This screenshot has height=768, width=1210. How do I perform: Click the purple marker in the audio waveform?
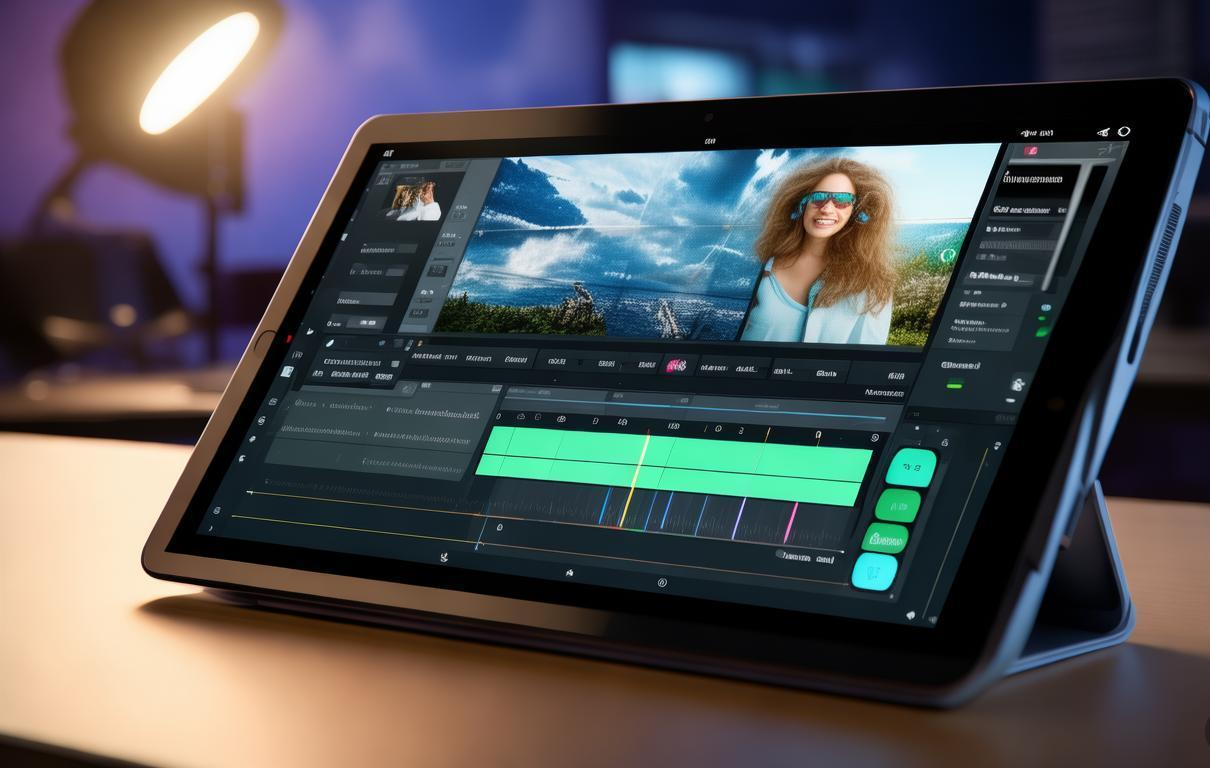[x=739, y=518]
